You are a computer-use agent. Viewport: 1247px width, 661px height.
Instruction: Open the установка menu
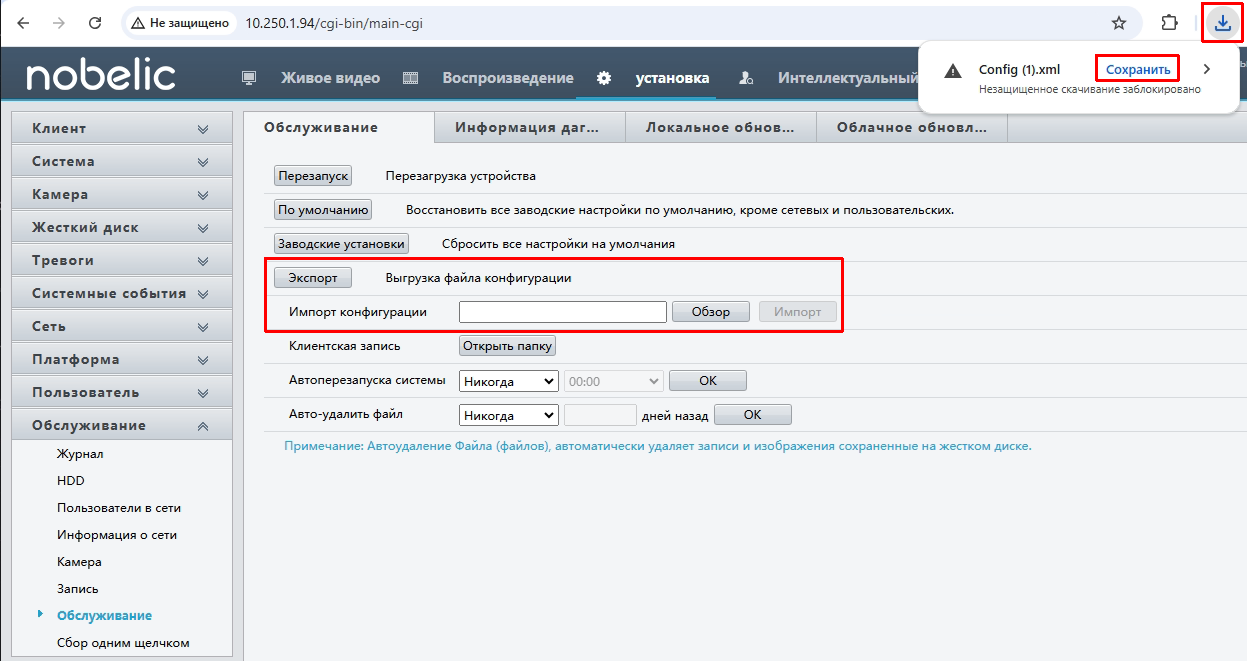(x=672, y=78)
